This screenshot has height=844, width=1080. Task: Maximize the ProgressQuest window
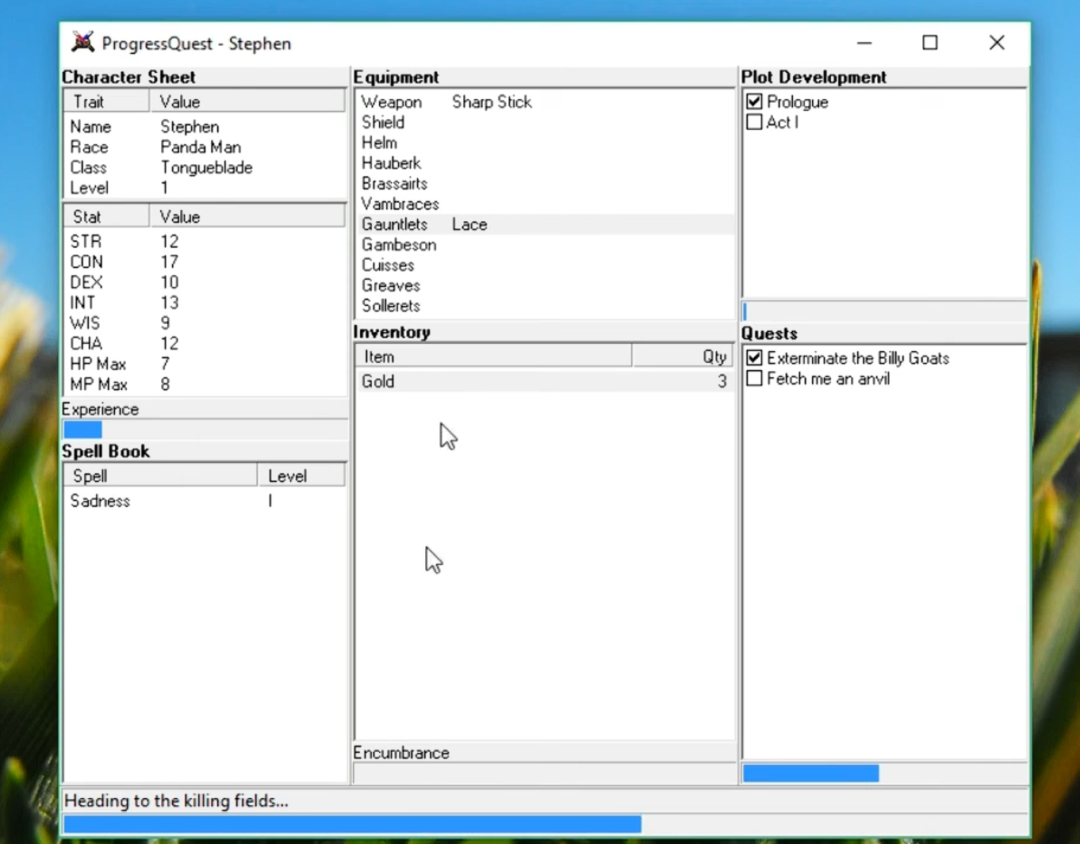pos(930,43)
